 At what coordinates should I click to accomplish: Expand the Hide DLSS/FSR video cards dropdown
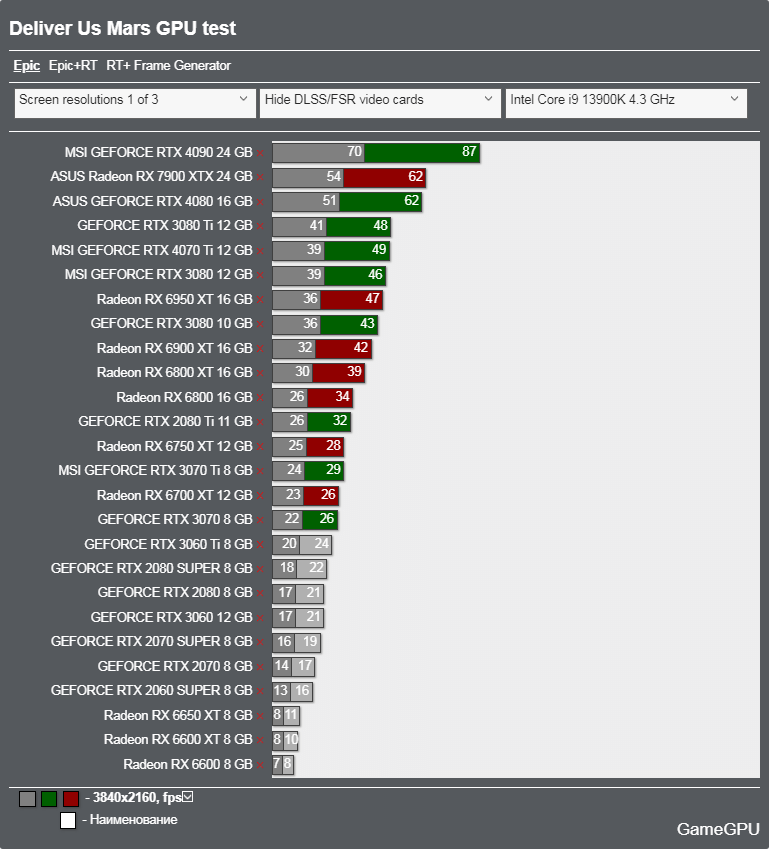coord(380,103)
